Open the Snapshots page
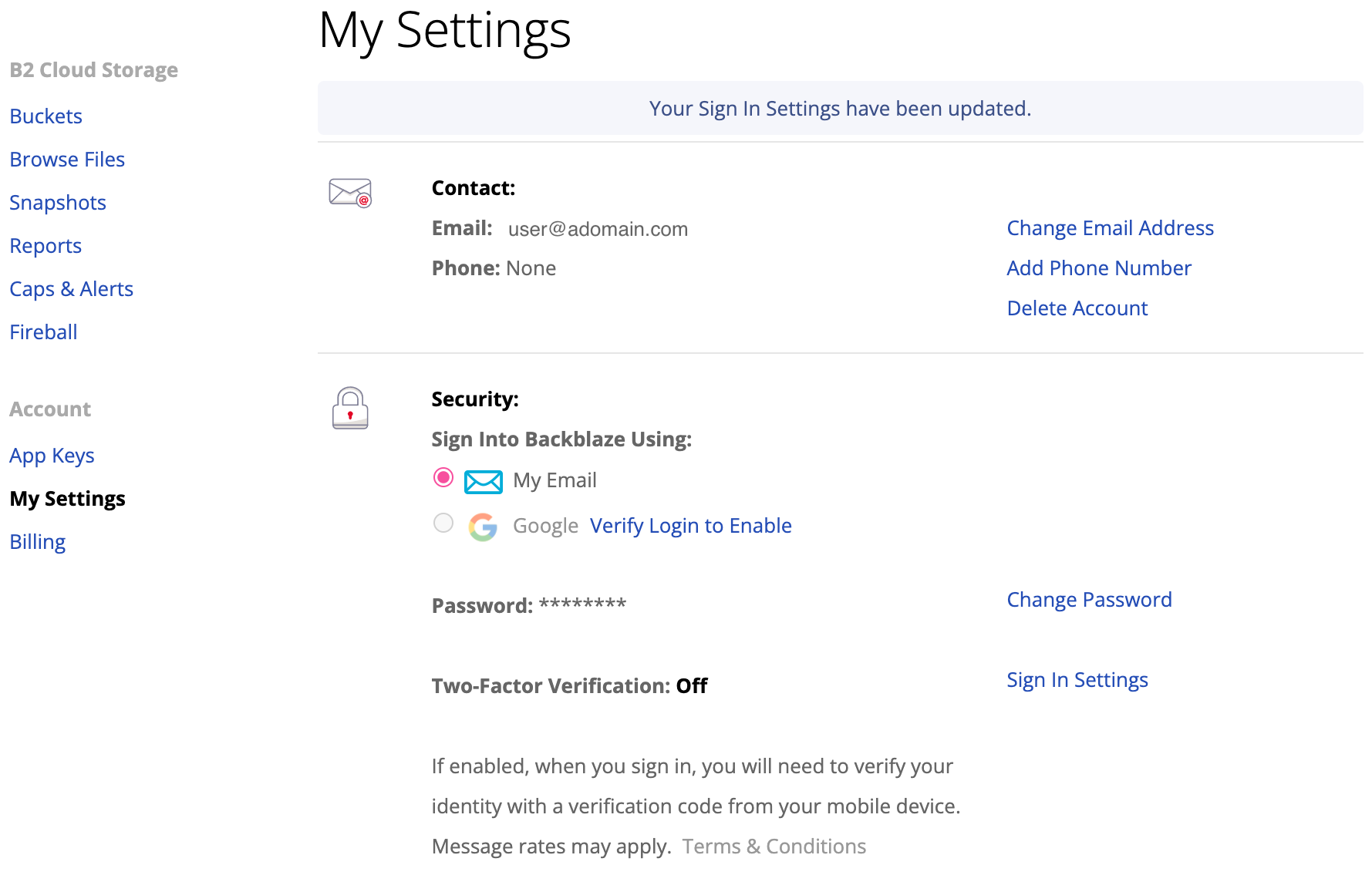Image resolution: width=1372 pixels, height=892 pixels. click(58, 203)
